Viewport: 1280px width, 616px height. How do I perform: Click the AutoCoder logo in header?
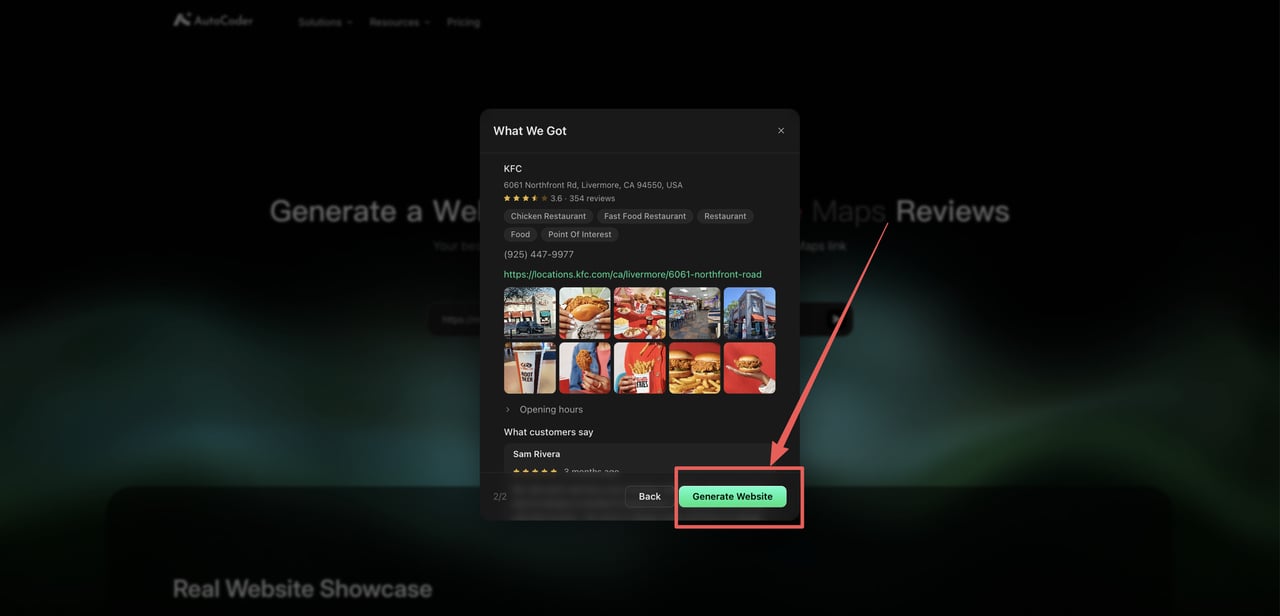tap(213, 20)
